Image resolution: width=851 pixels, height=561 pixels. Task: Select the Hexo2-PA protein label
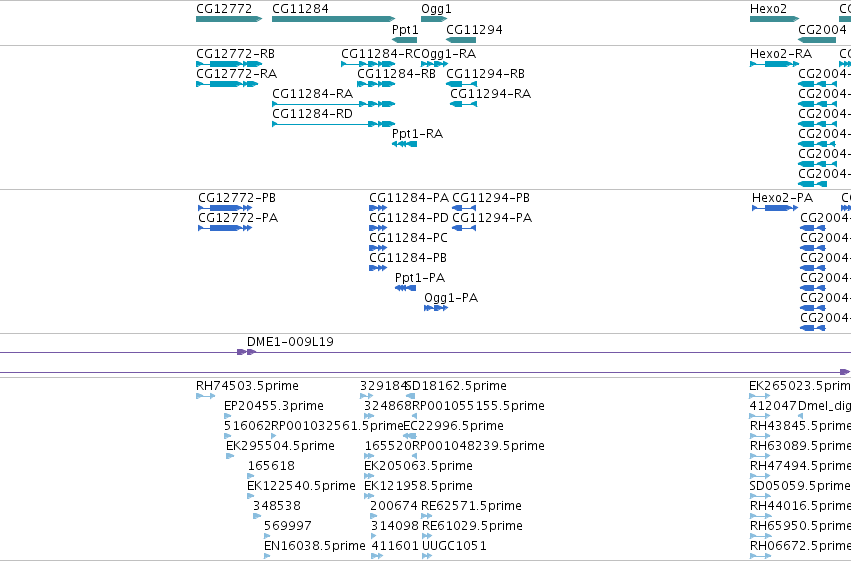782,197
